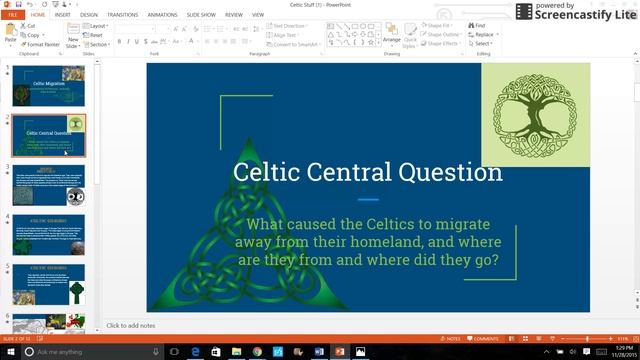Click Cut in the Clipboard group
The image size is (640, 360).
[28, 26]
